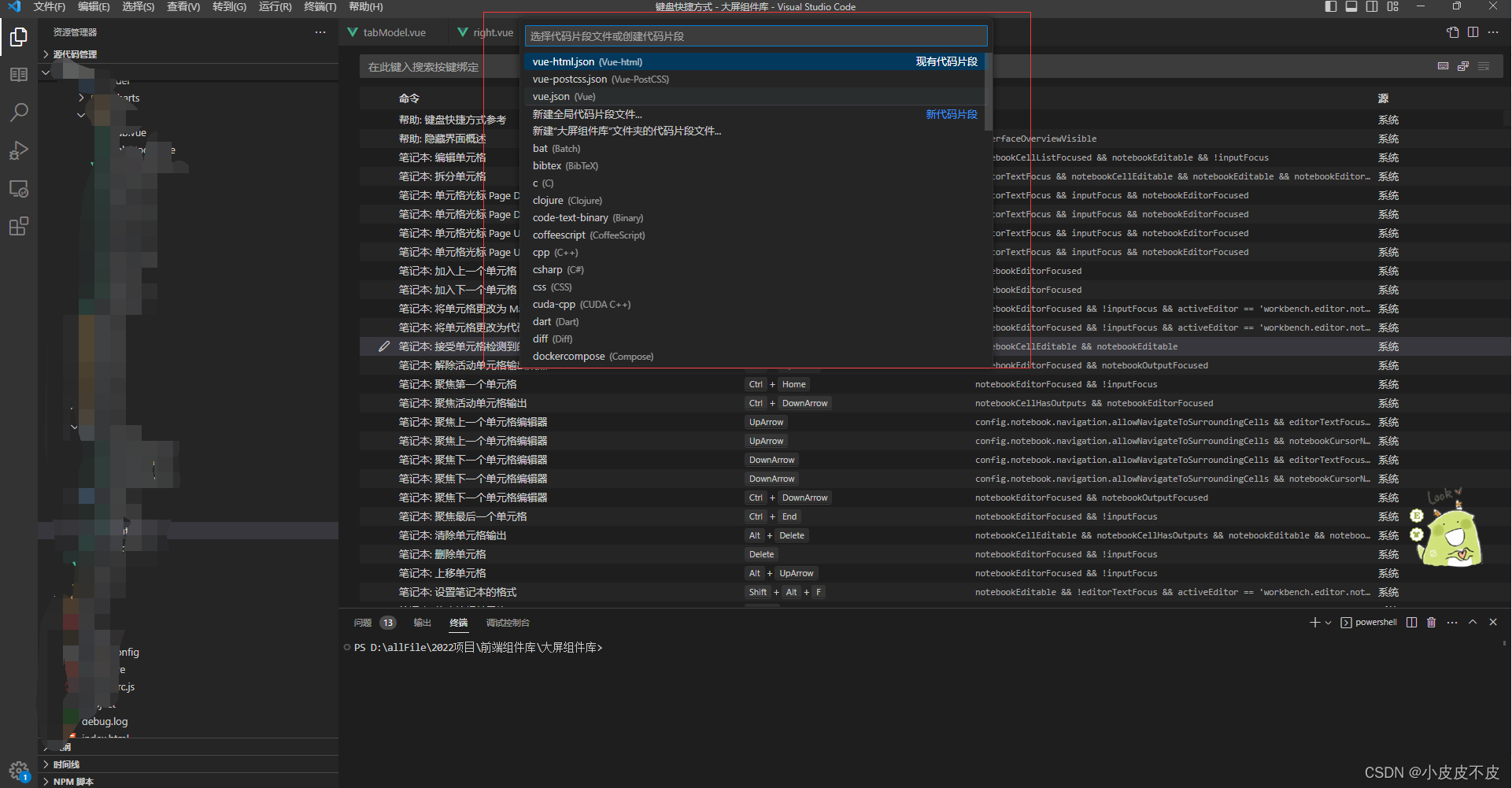This screenshot has width=1512, height=788.
Task: Select vue-postcss.json snippet file
Action: click(755, 80)
